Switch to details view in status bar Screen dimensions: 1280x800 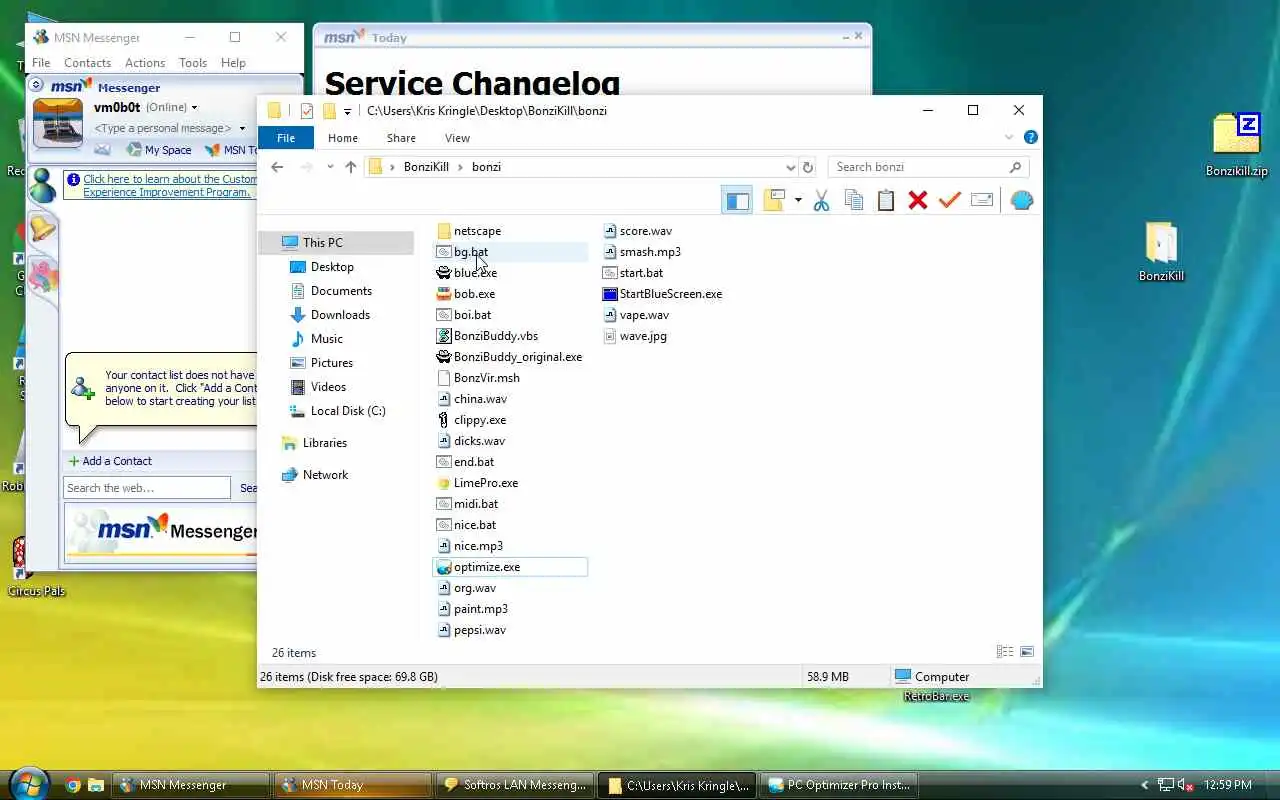pos(1005,652)
